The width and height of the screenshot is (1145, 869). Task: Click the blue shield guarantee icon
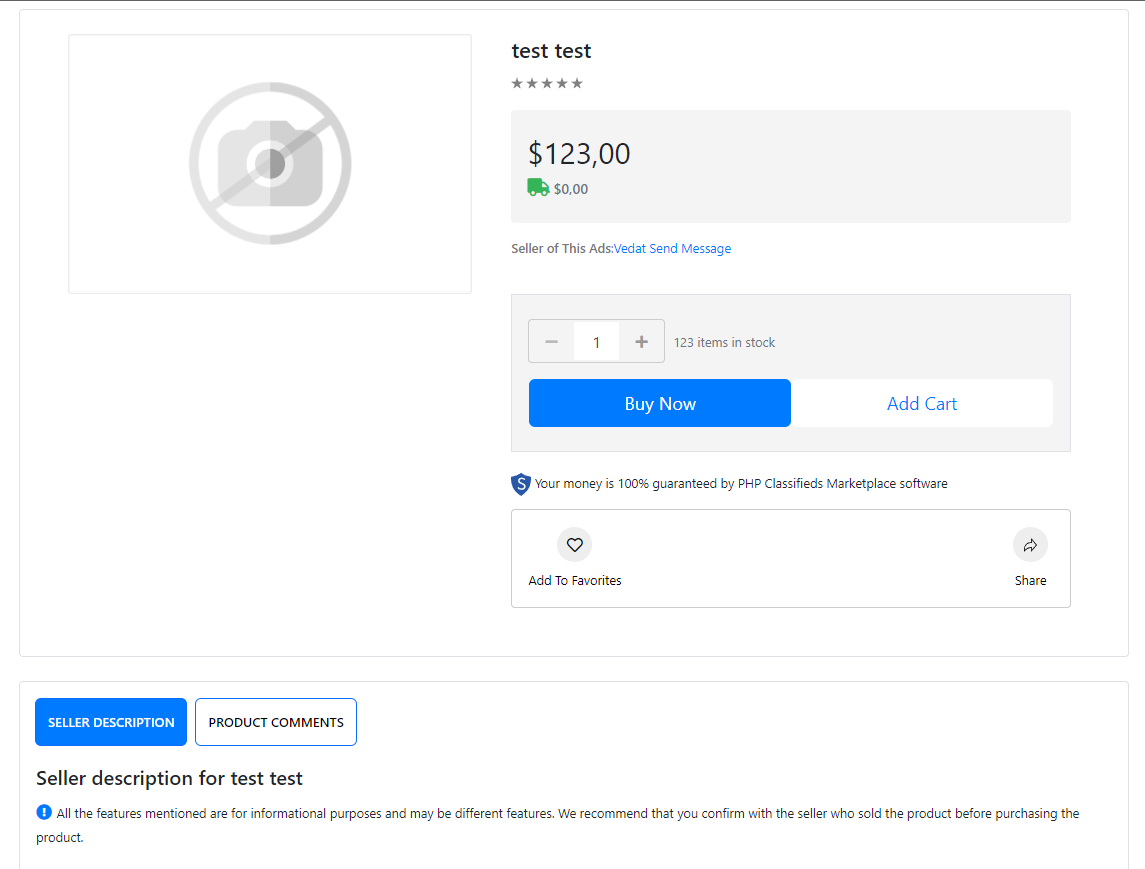pyautogui.click(x=521, y=483)
